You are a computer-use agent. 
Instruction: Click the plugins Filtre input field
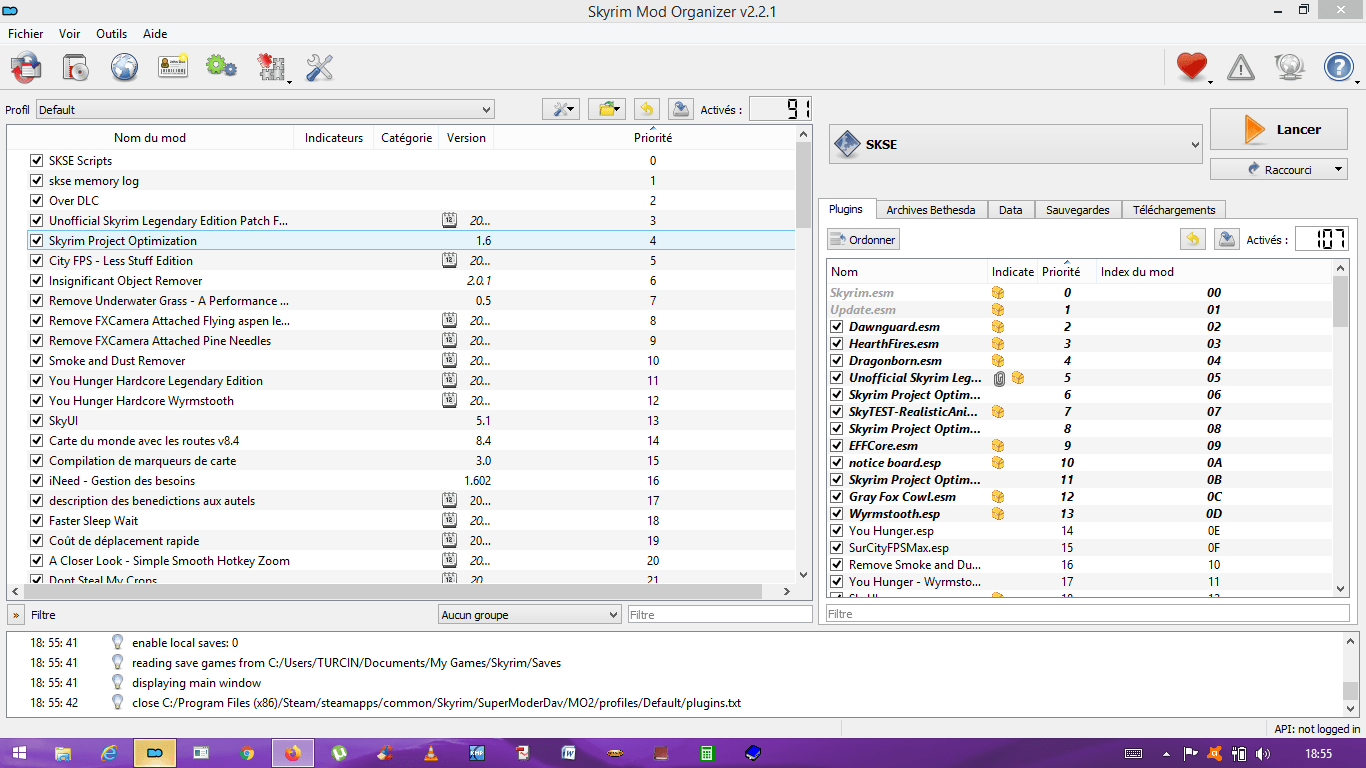point(1088,613)
